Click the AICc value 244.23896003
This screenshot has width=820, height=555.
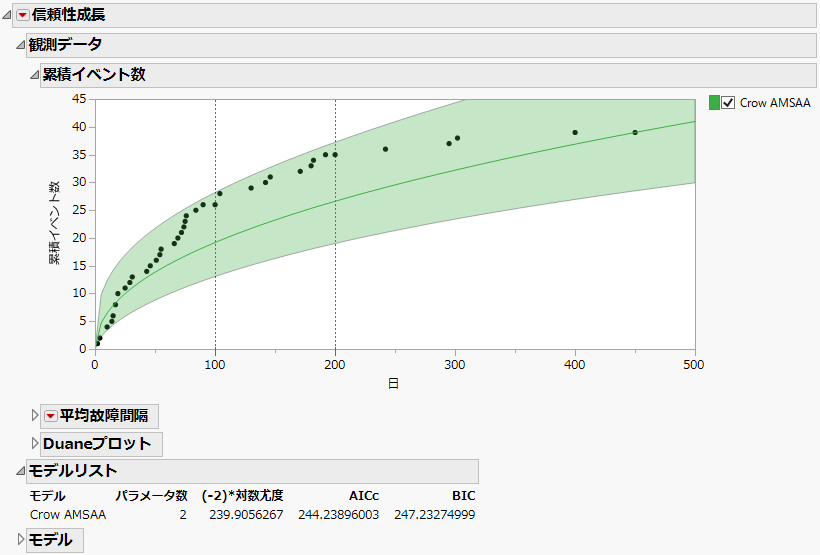339,515
